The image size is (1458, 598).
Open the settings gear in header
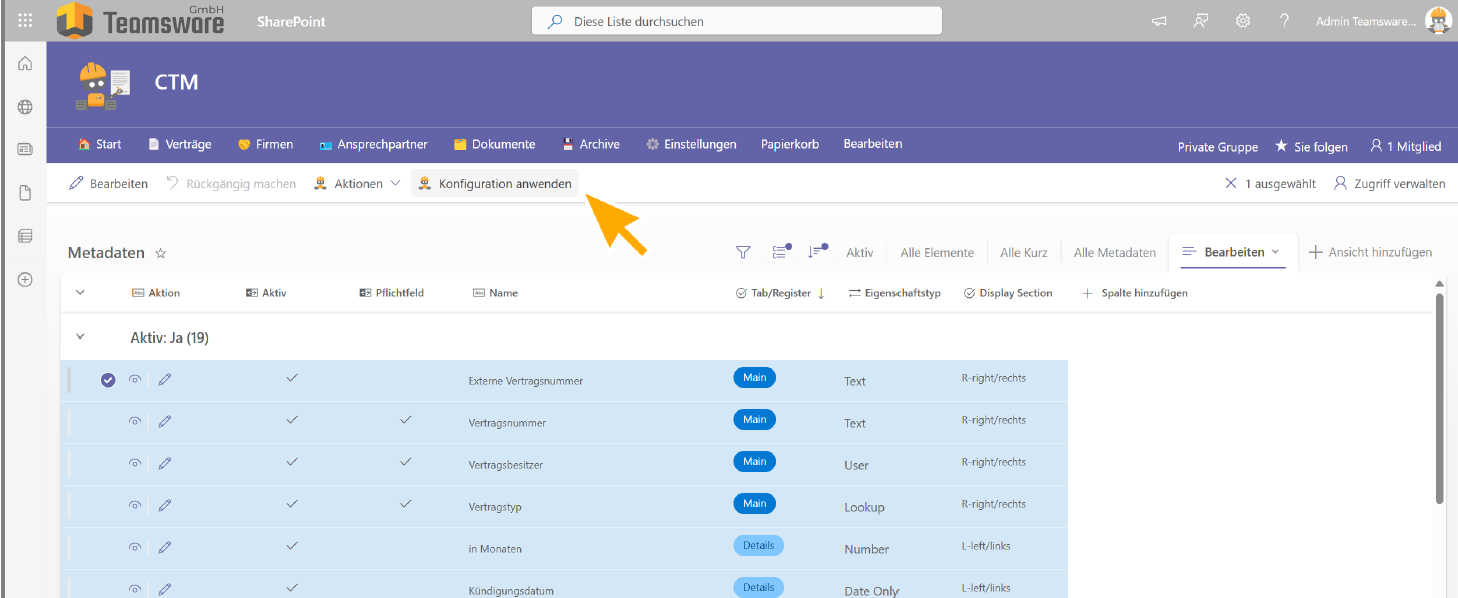tap(1243, 21)
